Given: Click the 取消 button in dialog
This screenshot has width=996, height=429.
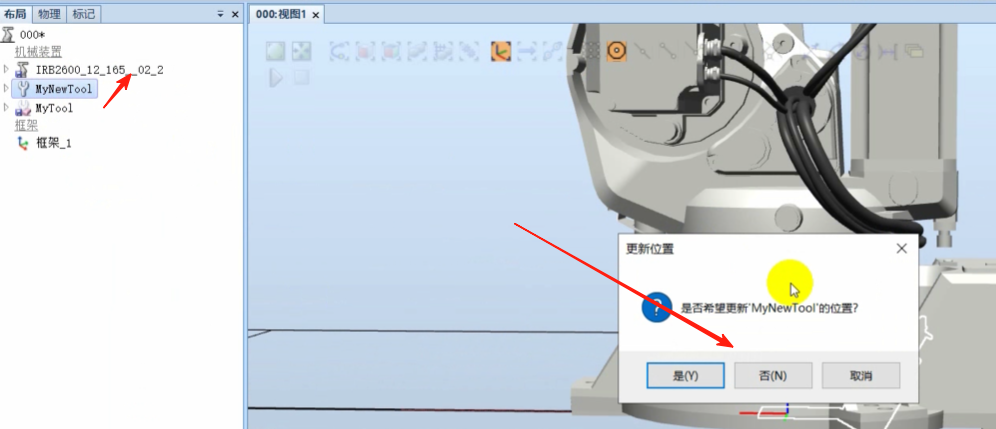Looking at the screenshot, I should click(x=861, y=376).
